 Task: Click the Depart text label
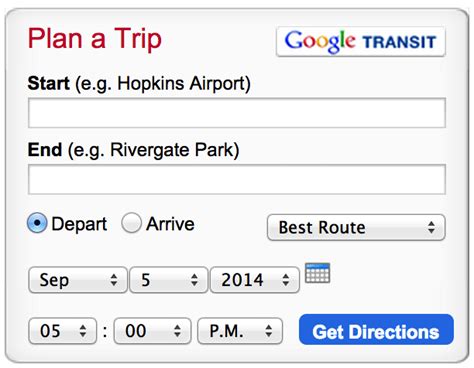(79, 224)
